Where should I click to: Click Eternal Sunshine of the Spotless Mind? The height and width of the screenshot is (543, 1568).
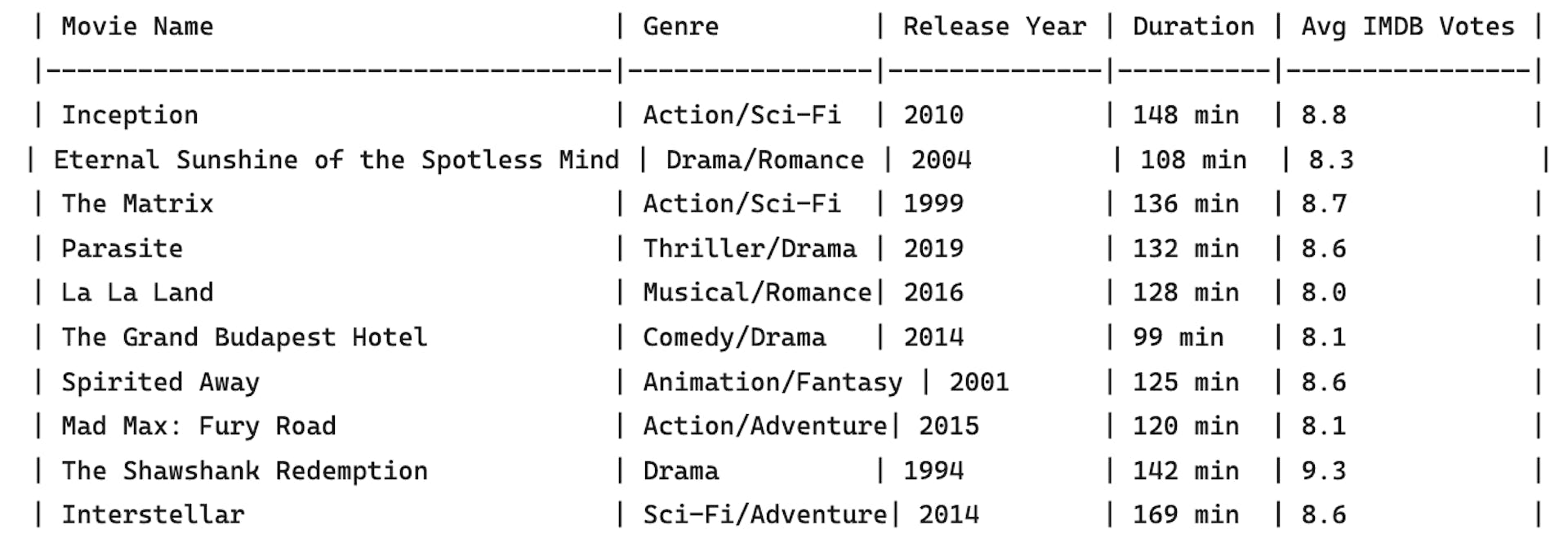click(336, 160)
